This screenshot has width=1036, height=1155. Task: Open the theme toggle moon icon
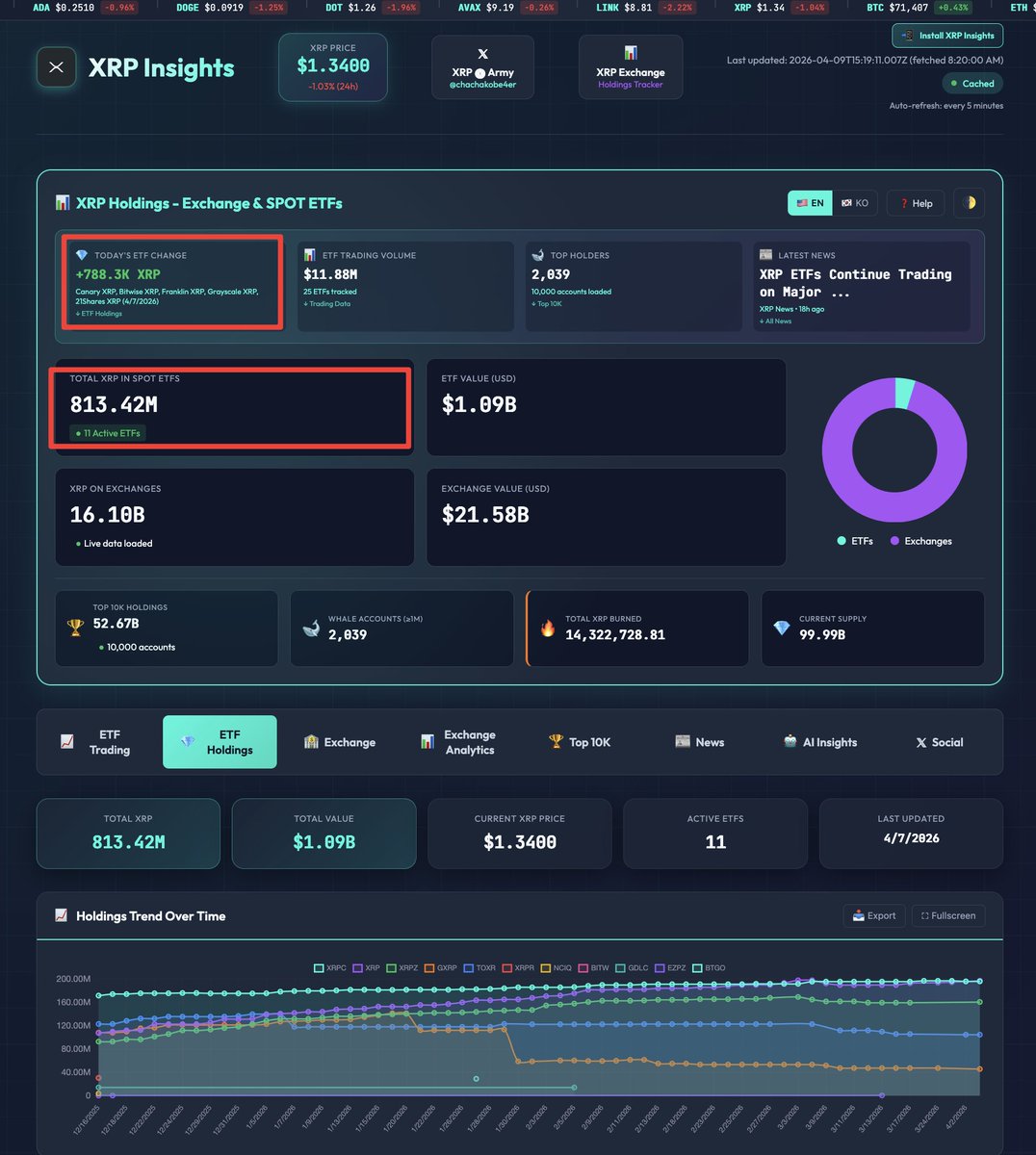(x=969, y=203)
